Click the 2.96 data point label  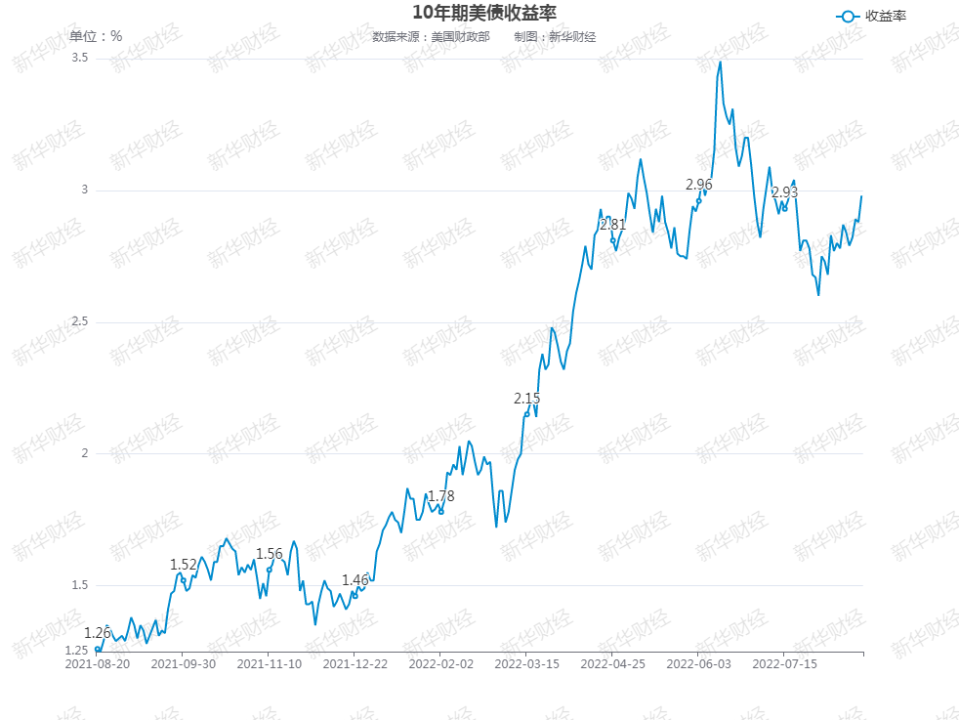699,185
